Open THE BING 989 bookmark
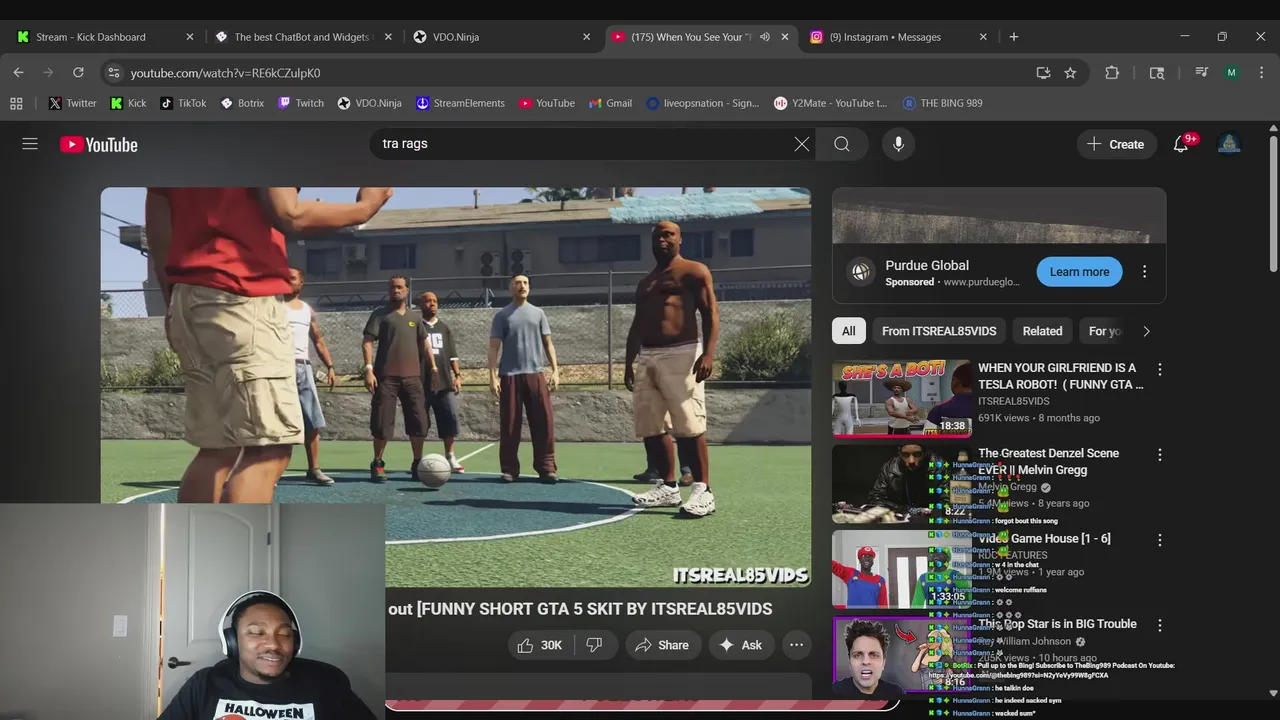Viewport: 1280px width, 720px height. [x=942, y=103]
